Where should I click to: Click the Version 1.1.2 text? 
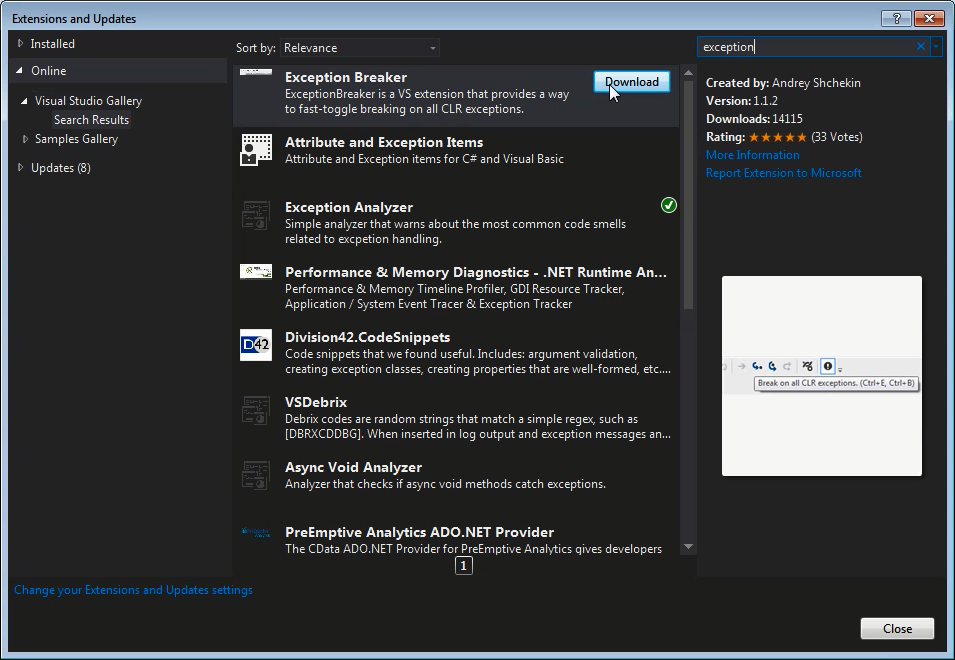[741, 101]
